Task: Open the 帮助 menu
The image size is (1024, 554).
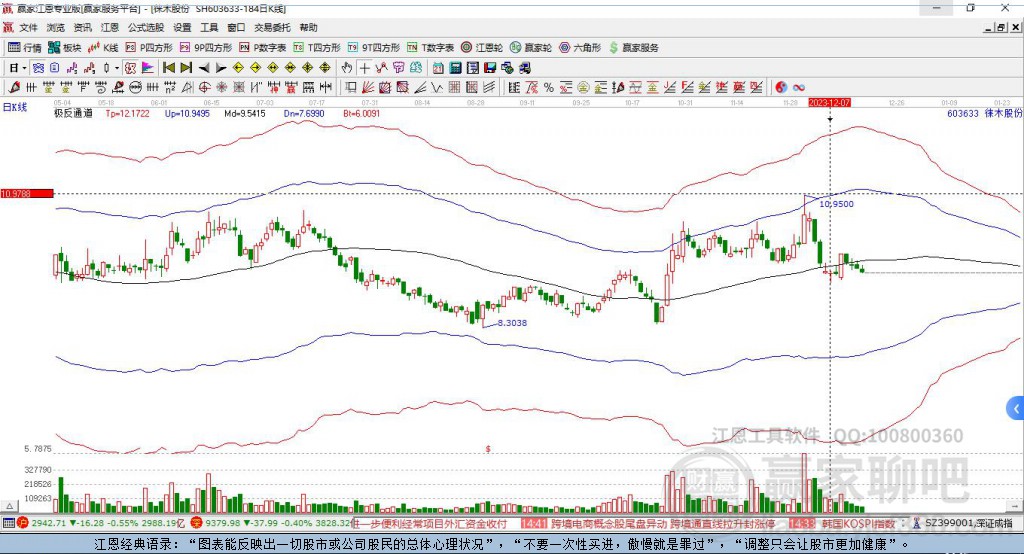Action: pos(308,27)
